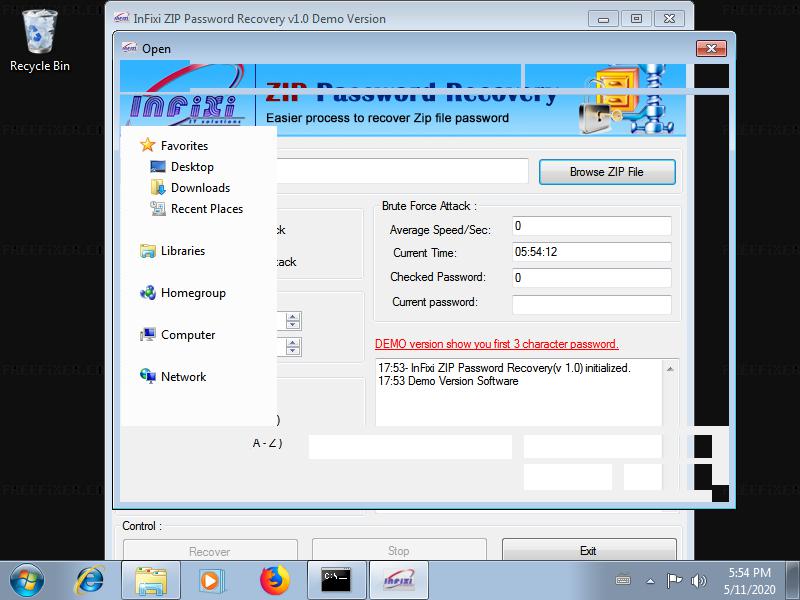Screen dimensions: 800x600
Task: Click the upper spinner control
Action: 292,321
